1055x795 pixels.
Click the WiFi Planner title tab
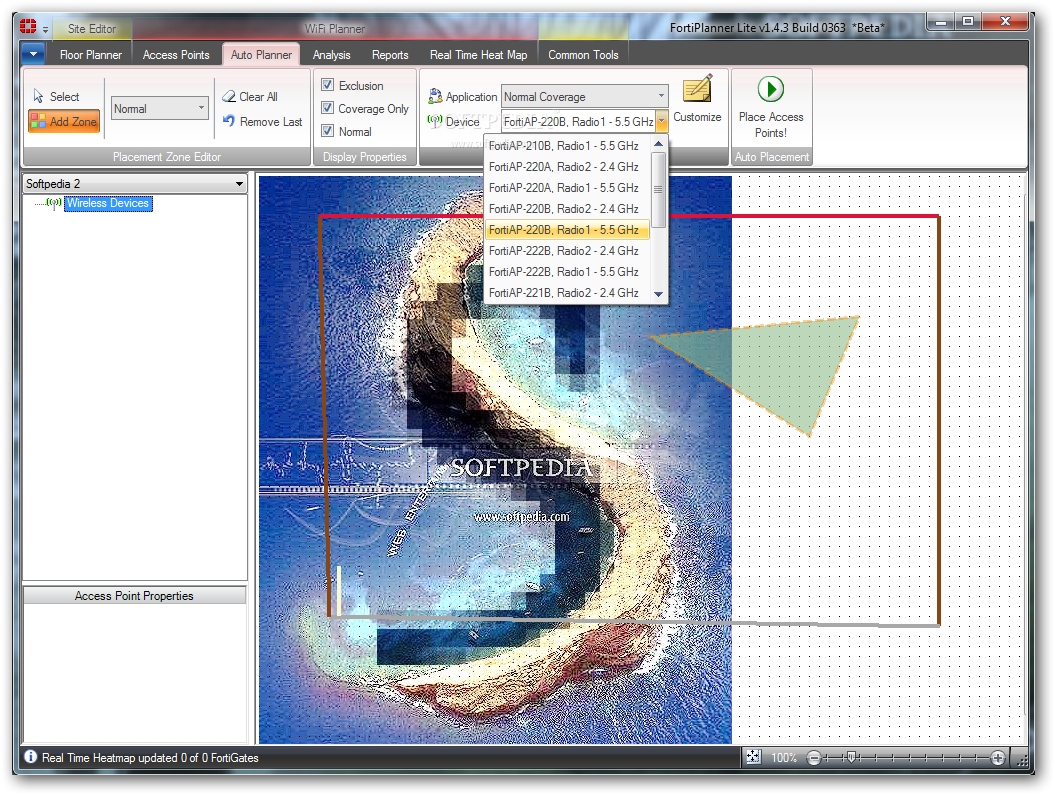(334, 29)
